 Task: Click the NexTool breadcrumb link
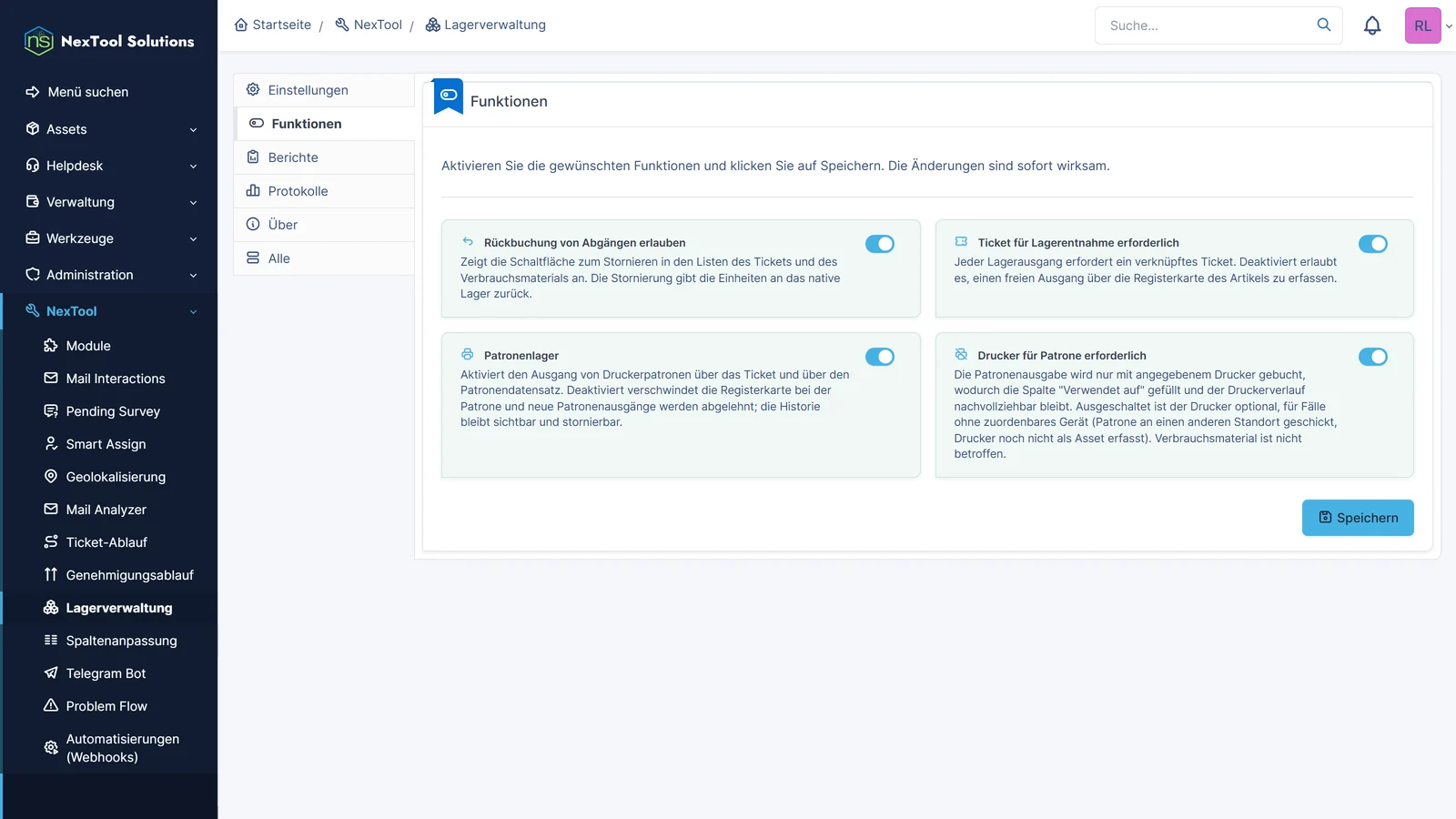click(369, 25)
